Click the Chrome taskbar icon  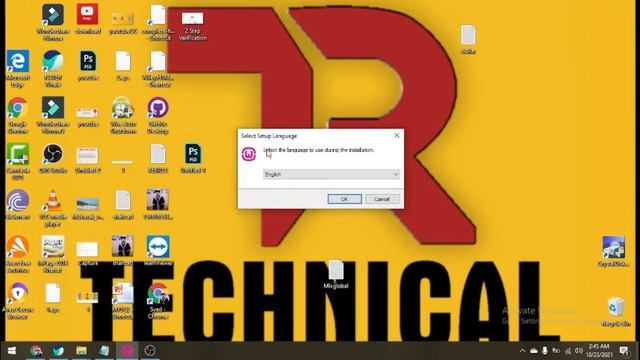click(36, 351)
